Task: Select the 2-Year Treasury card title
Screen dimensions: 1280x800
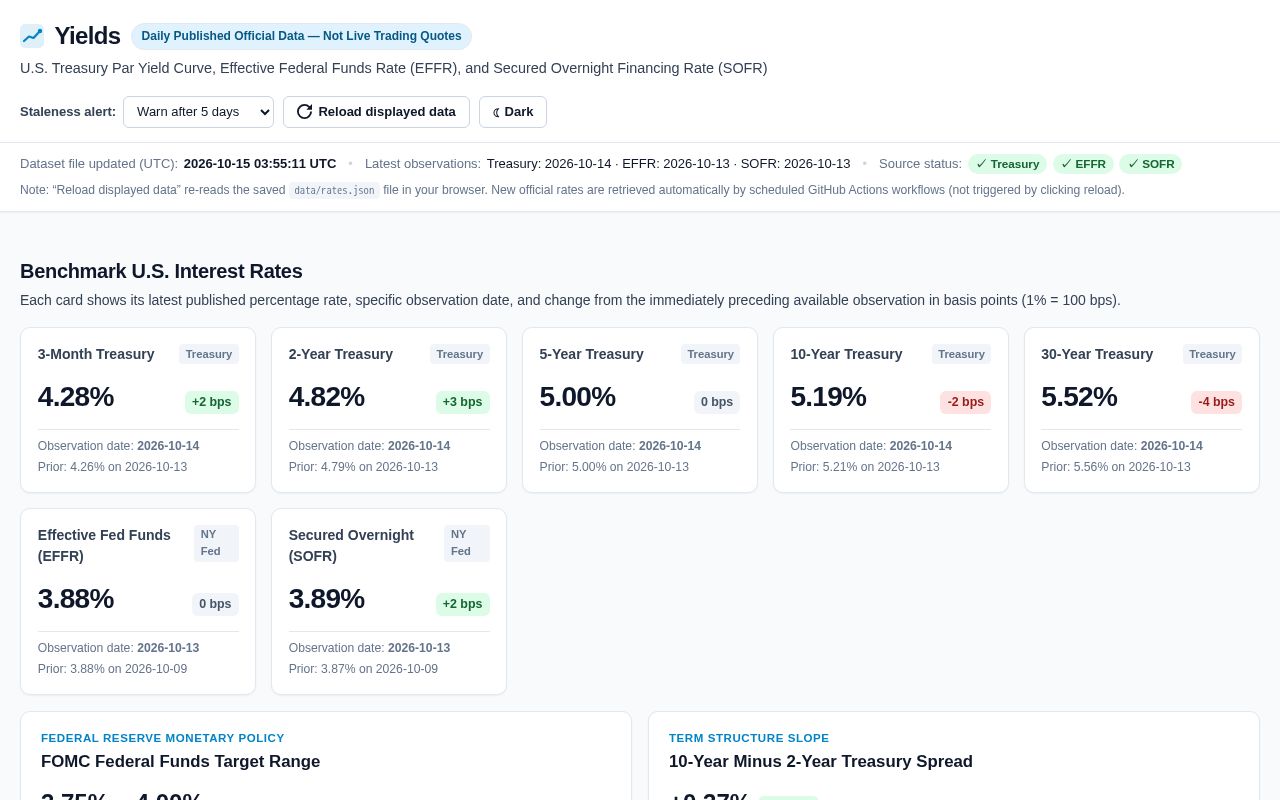Action: [341, 354]
